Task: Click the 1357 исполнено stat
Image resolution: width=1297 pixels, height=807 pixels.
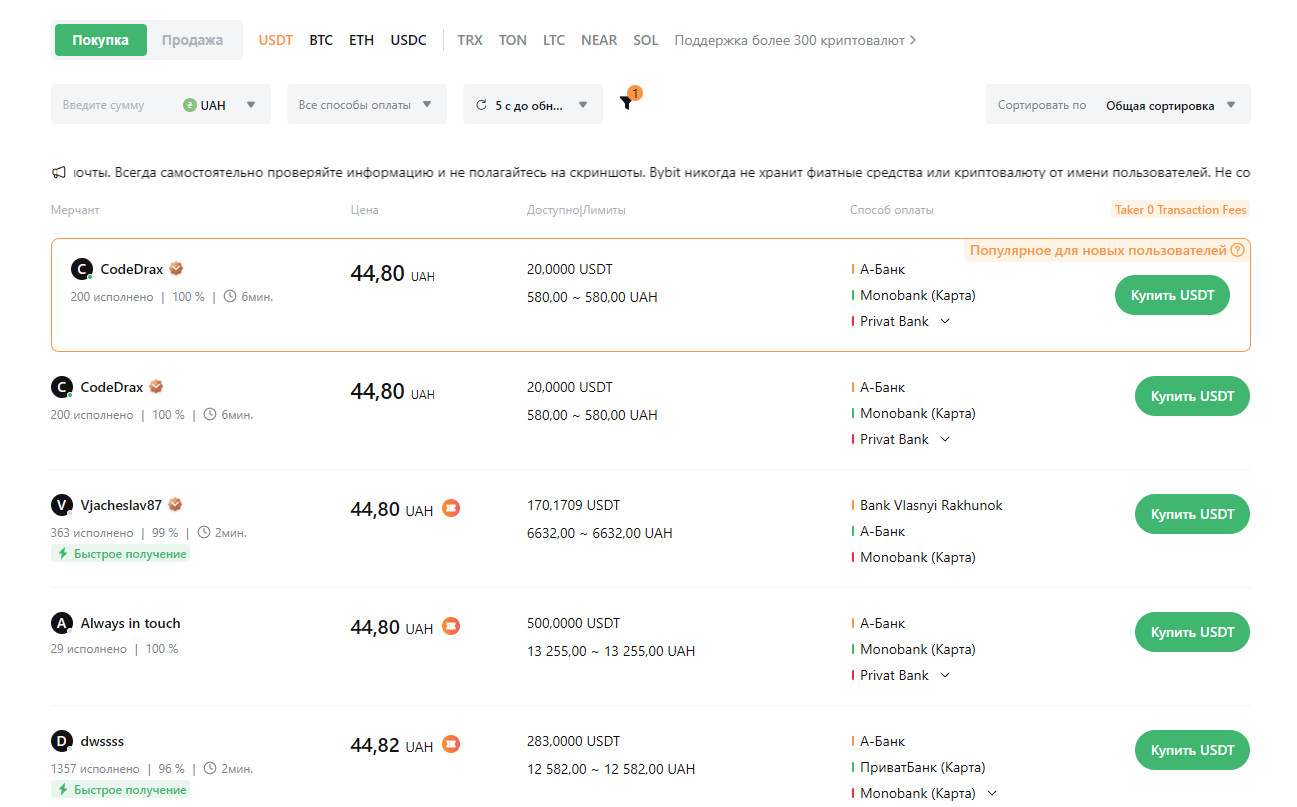Action: (95, 768)
